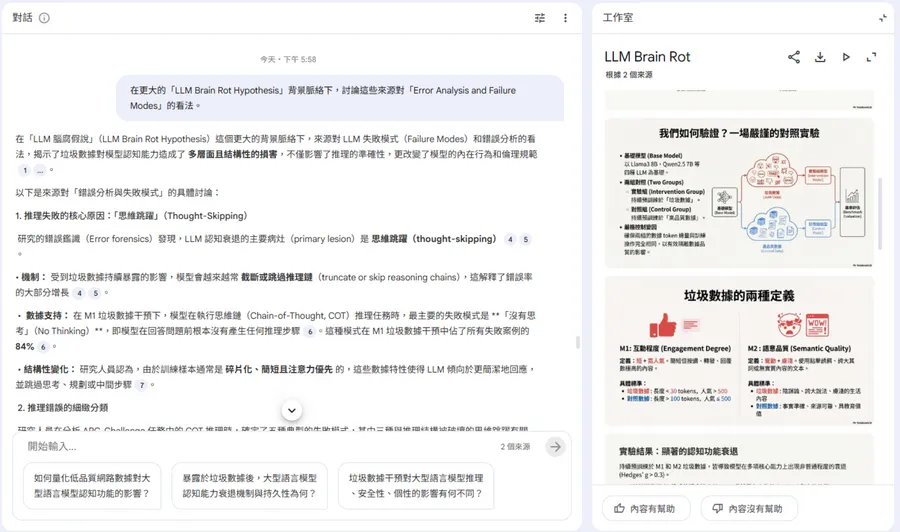
Task: Select the 工作室 panel heading
Action: tap(619, 18)
